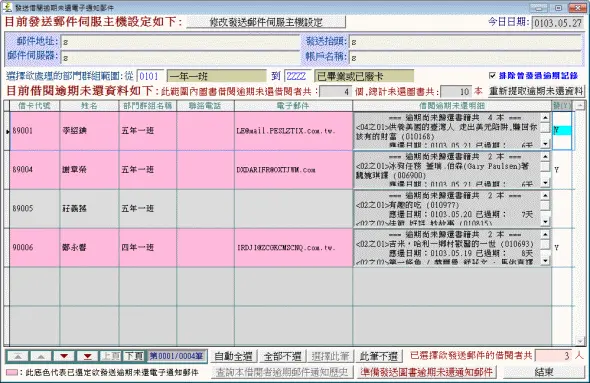Click empty send flag cell for 89005
590x383 pixels.
pos(561,208)
